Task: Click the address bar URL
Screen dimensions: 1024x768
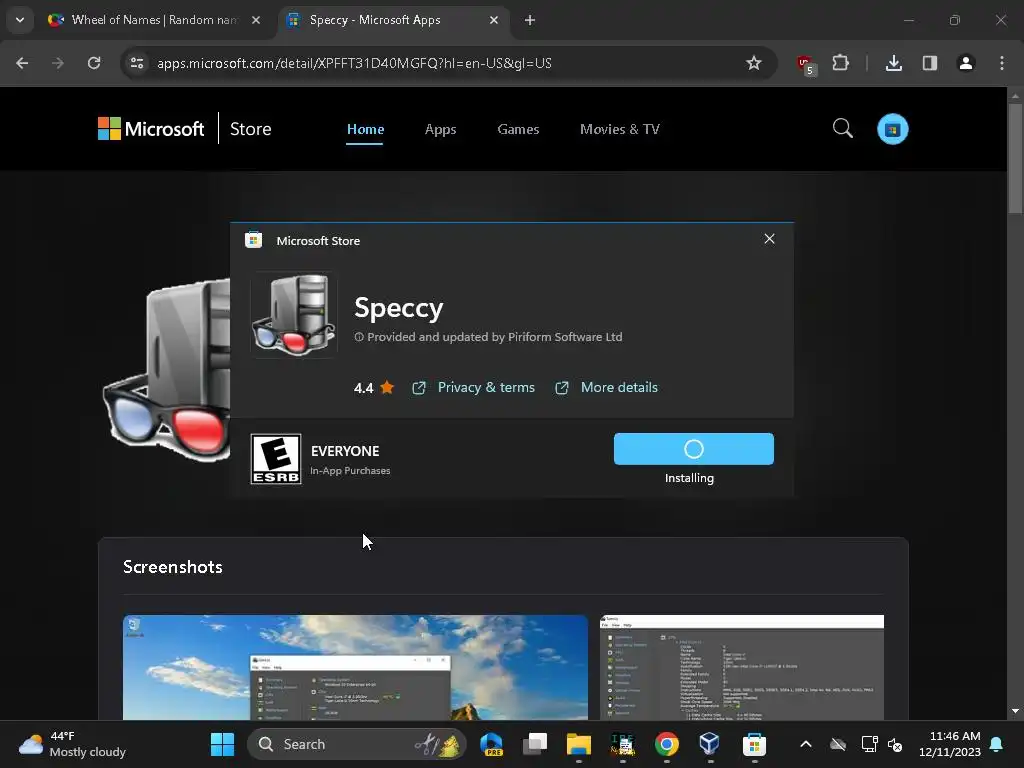Action: click(354, 63)
